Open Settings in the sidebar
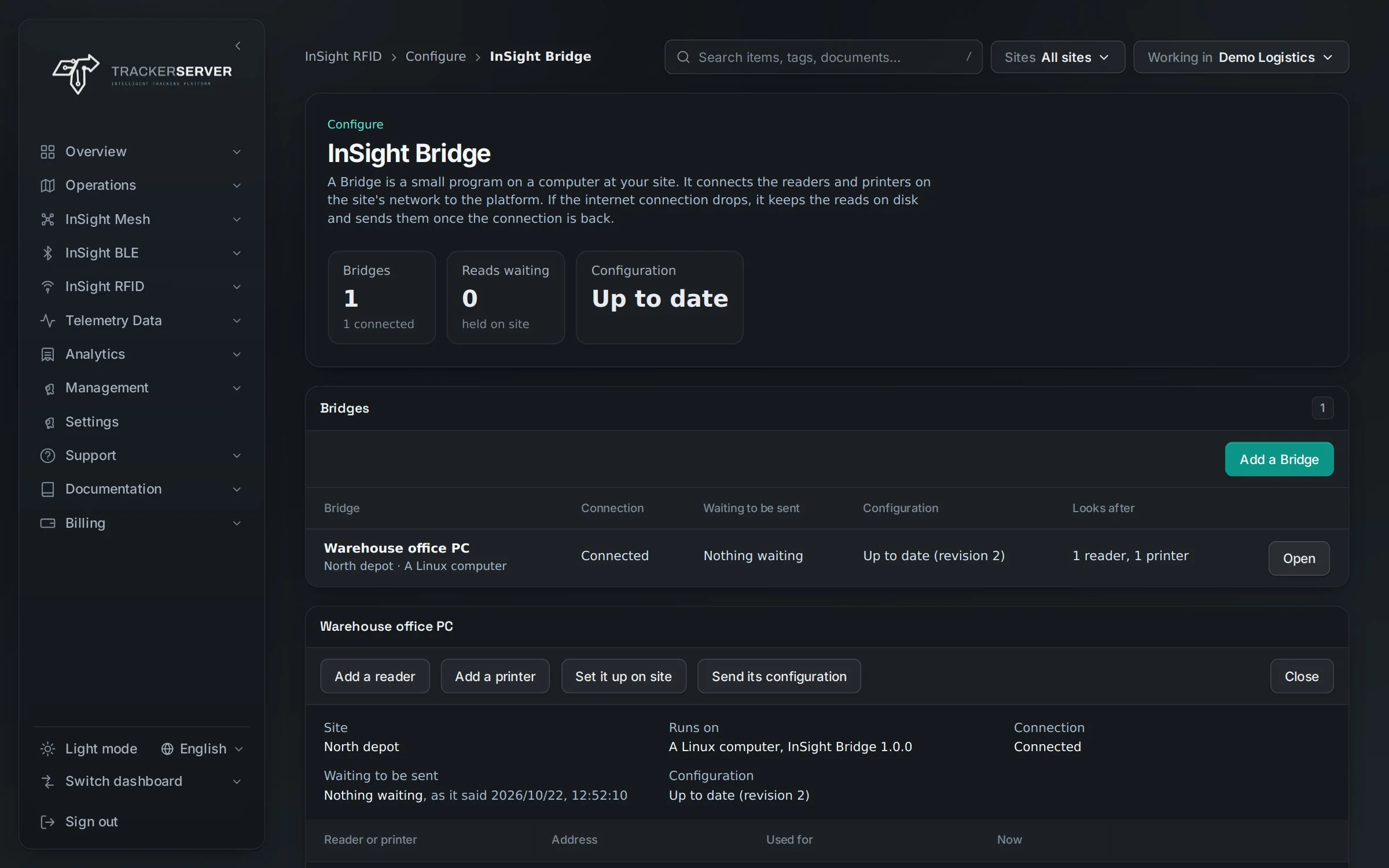Image resolution: width=1389 pixels, height=868 pixels. [x=141, y=422]
